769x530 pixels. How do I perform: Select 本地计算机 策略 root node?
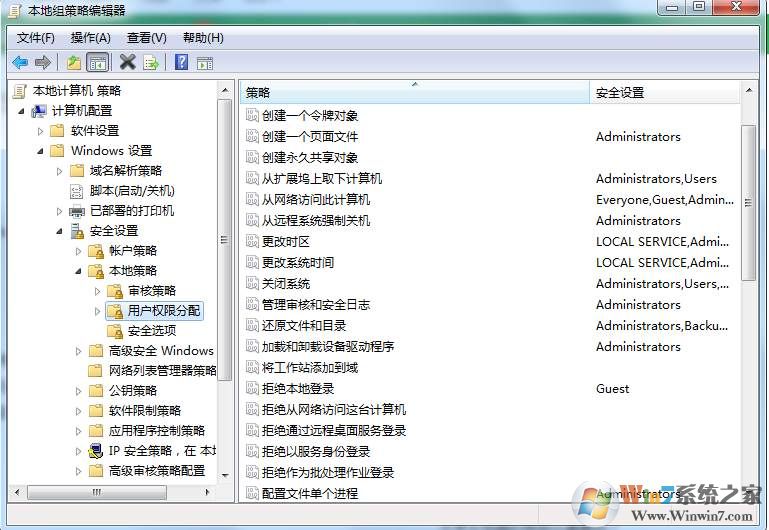click(x=77, y=91)
